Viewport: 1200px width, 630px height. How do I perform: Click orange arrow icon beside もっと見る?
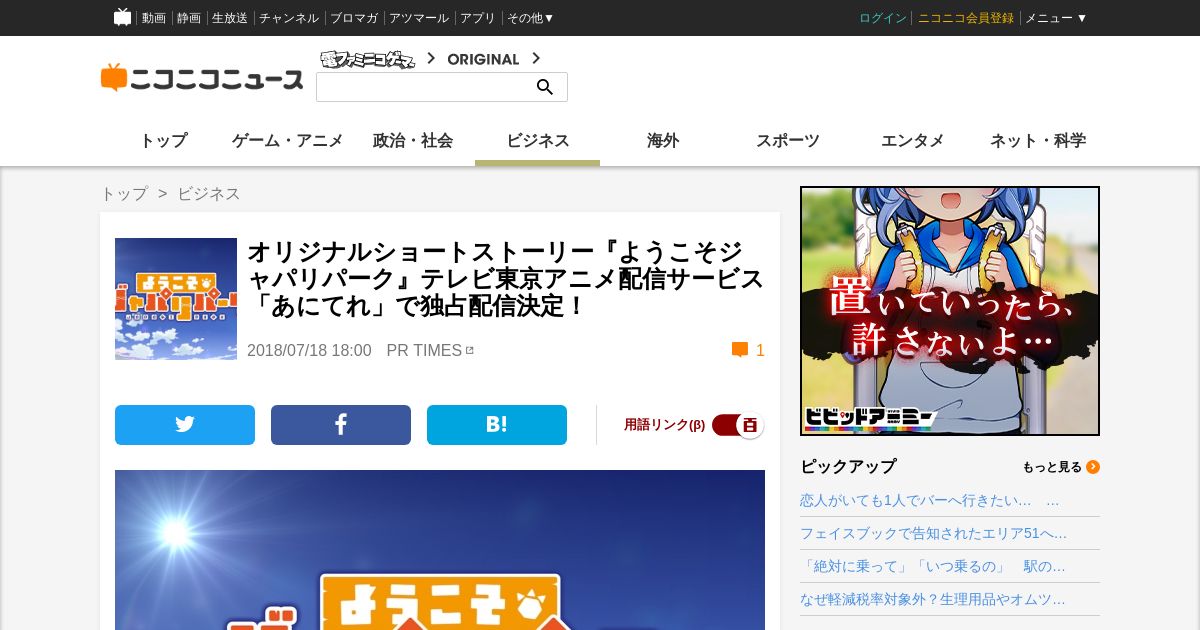[x=1093, y=467]
